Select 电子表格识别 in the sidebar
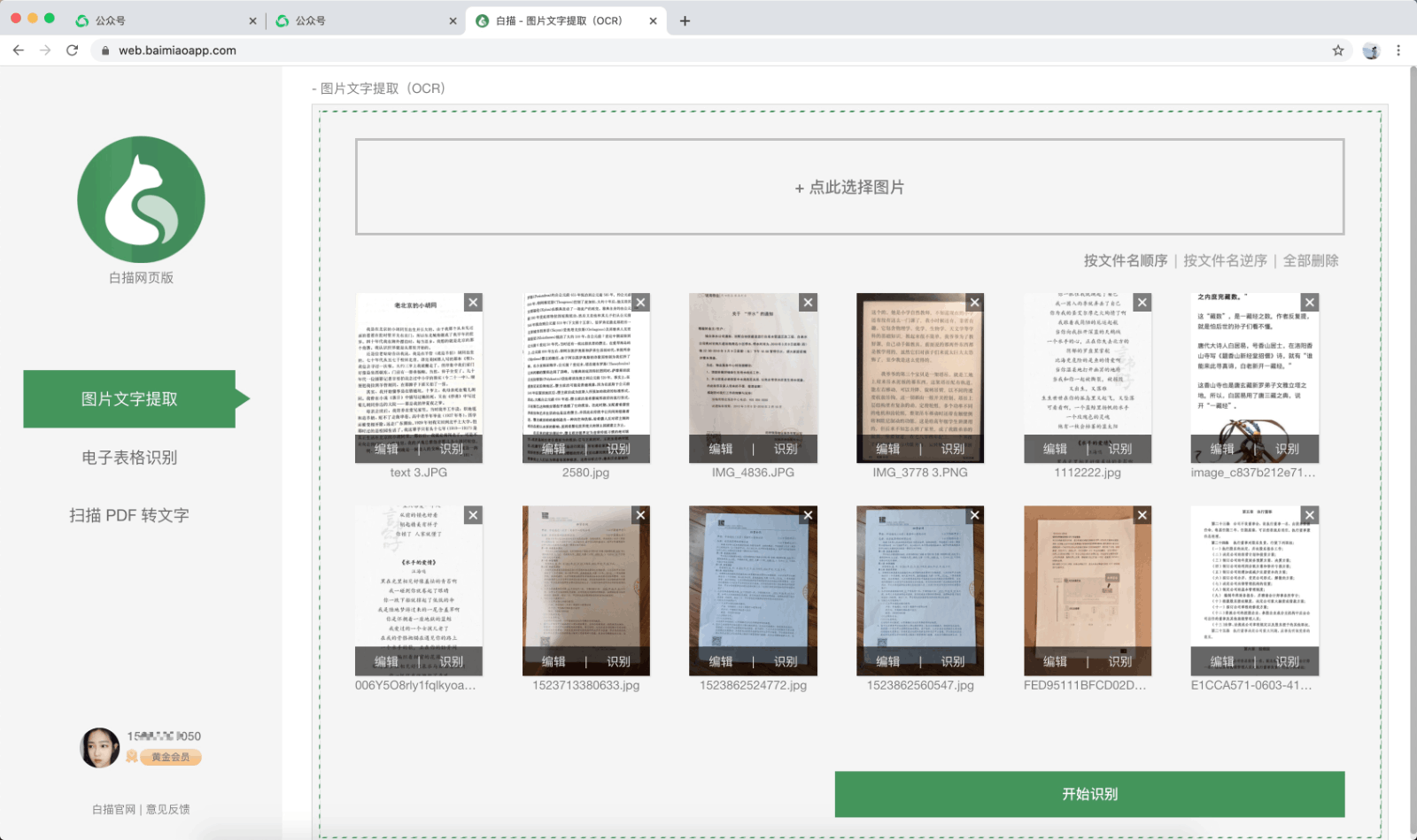 click(130, 457)
